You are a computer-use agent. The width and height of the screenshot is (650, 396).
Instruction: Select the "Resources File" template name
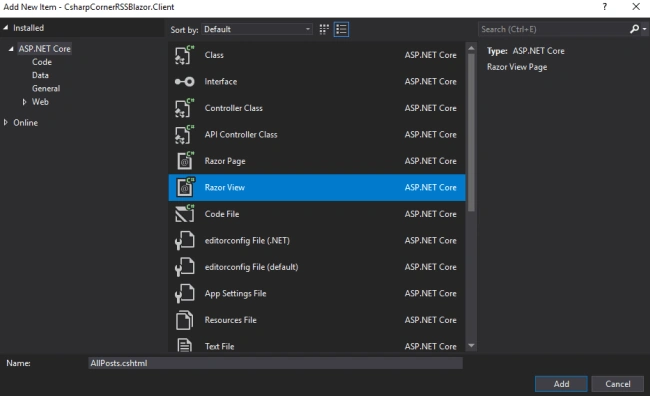(230, 320)
